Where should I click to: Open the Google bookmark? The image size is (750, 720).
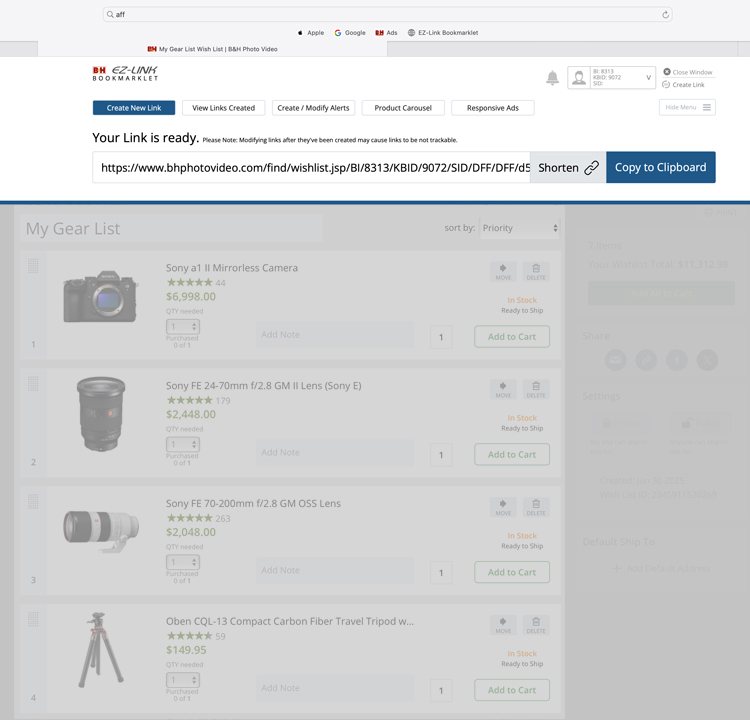pyautogui.click(x=350, y=33)
